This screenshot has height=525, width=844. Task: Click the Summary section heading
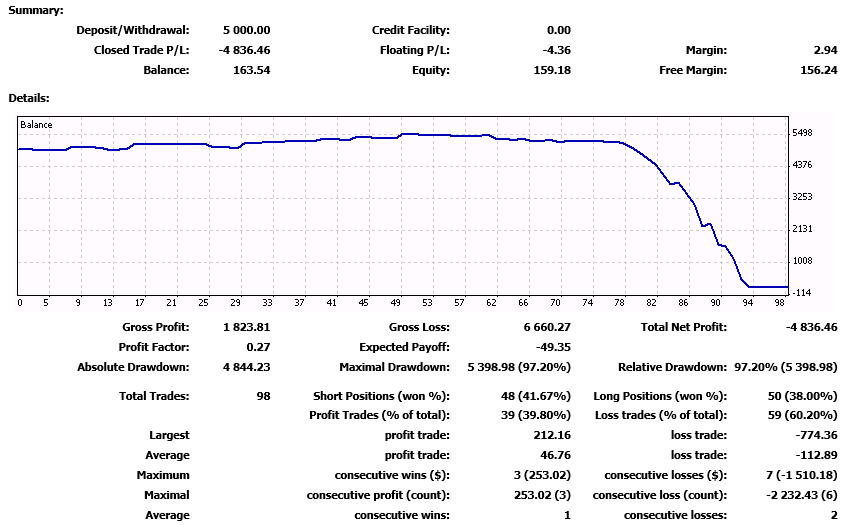35,10
